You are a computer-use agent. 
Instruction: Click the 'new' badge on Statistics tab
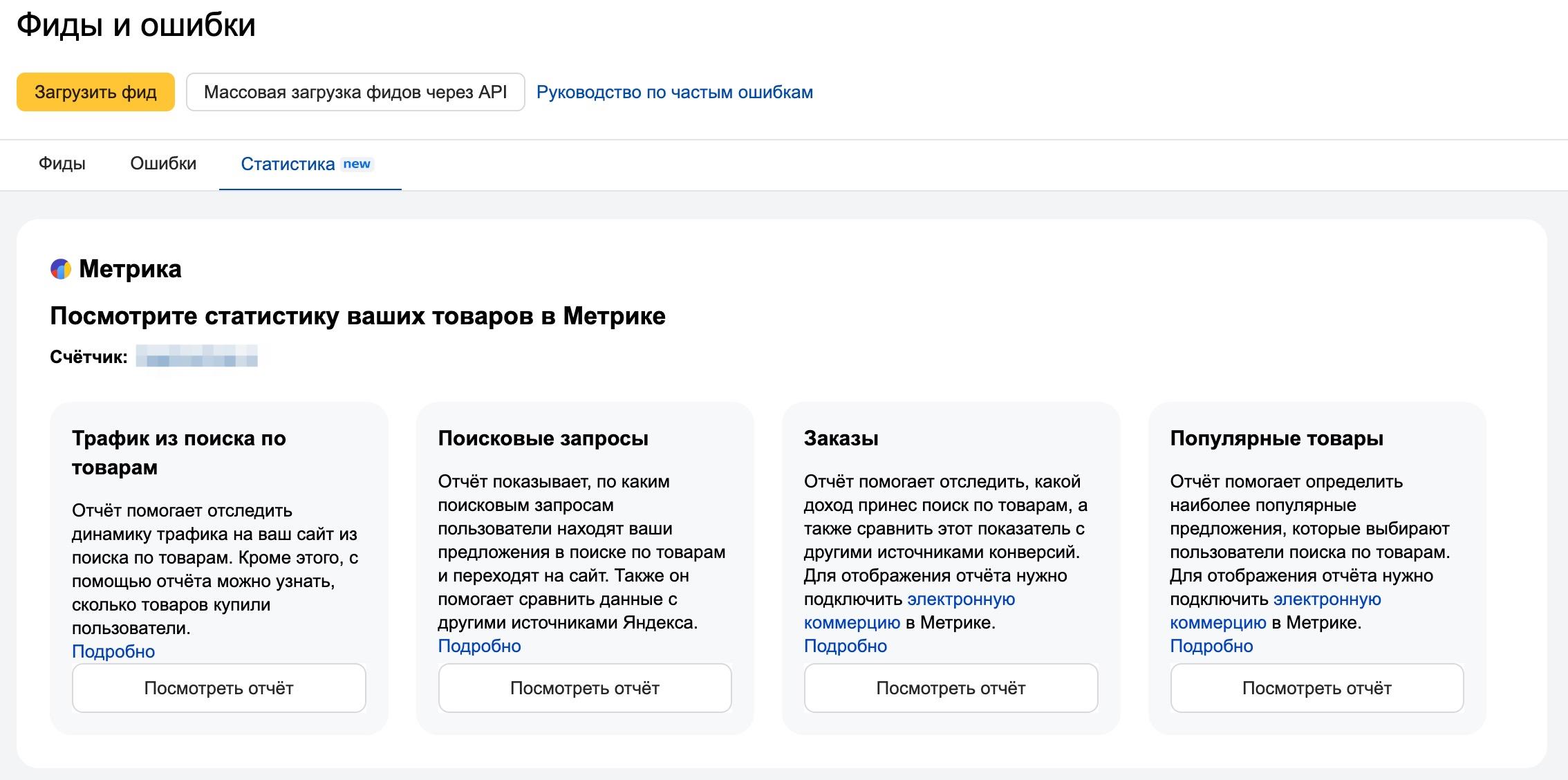[357, 164]
